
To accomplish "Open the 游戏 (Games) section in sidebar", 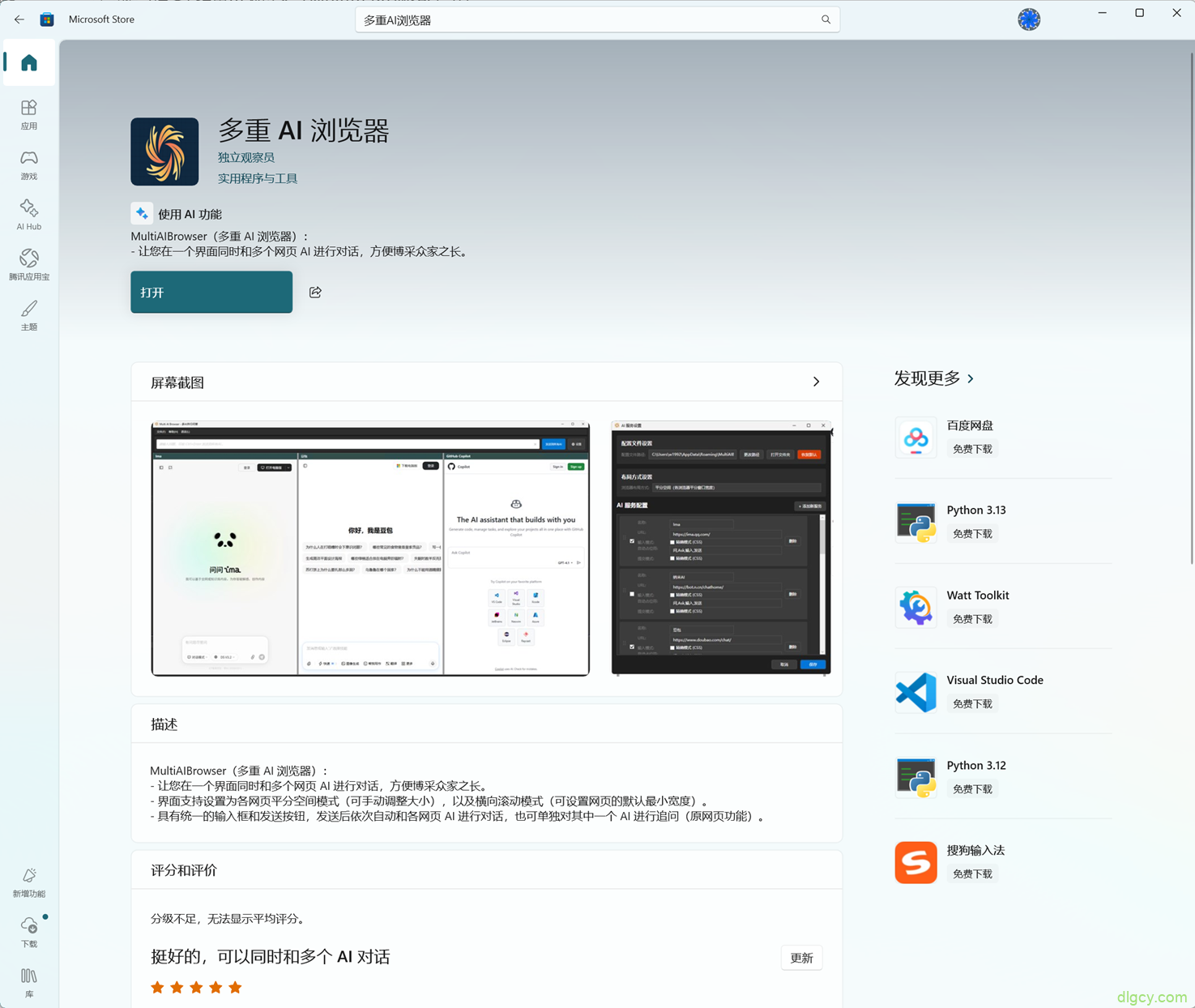I will 28,164.
